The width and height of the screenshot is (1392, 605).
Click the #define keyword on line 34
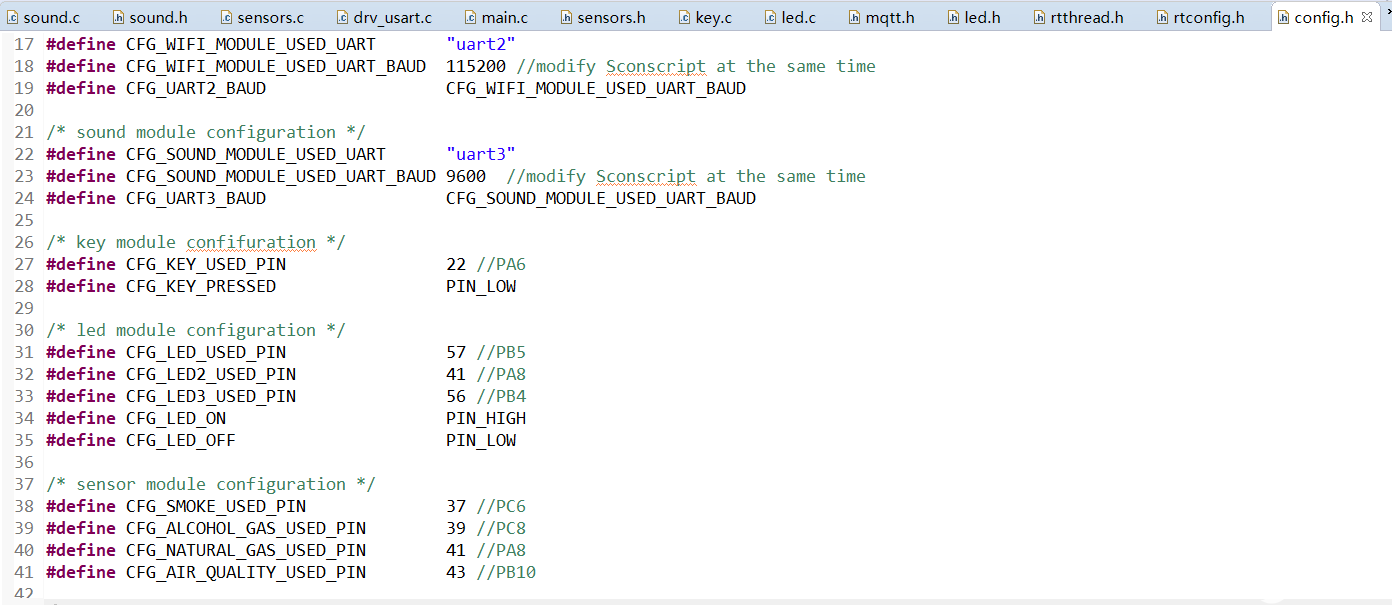click(81, 418)
